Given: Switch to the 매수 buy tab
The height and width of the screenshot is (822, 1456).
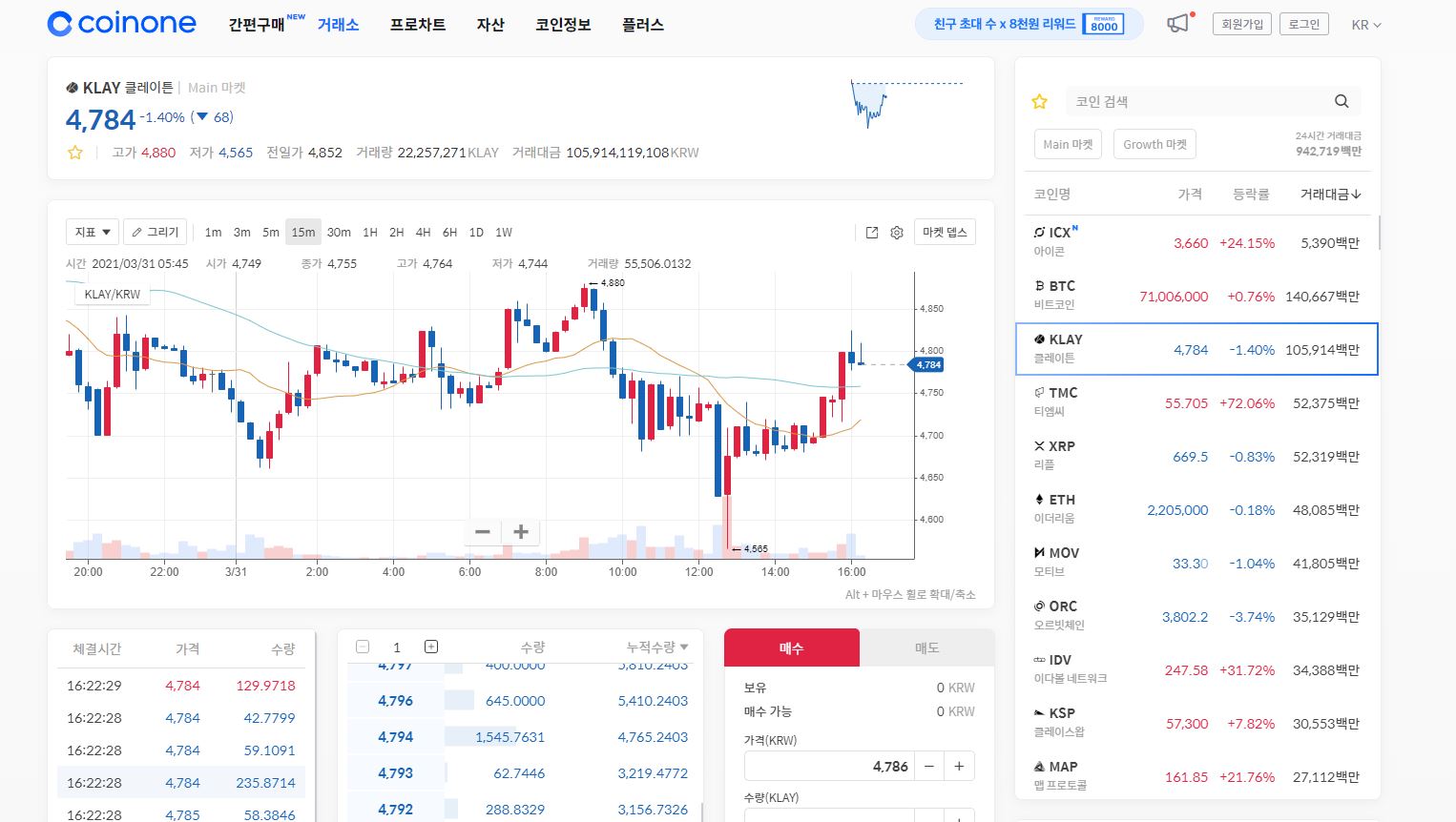Looking at the screenshot, I should click(x=792, y=647).
